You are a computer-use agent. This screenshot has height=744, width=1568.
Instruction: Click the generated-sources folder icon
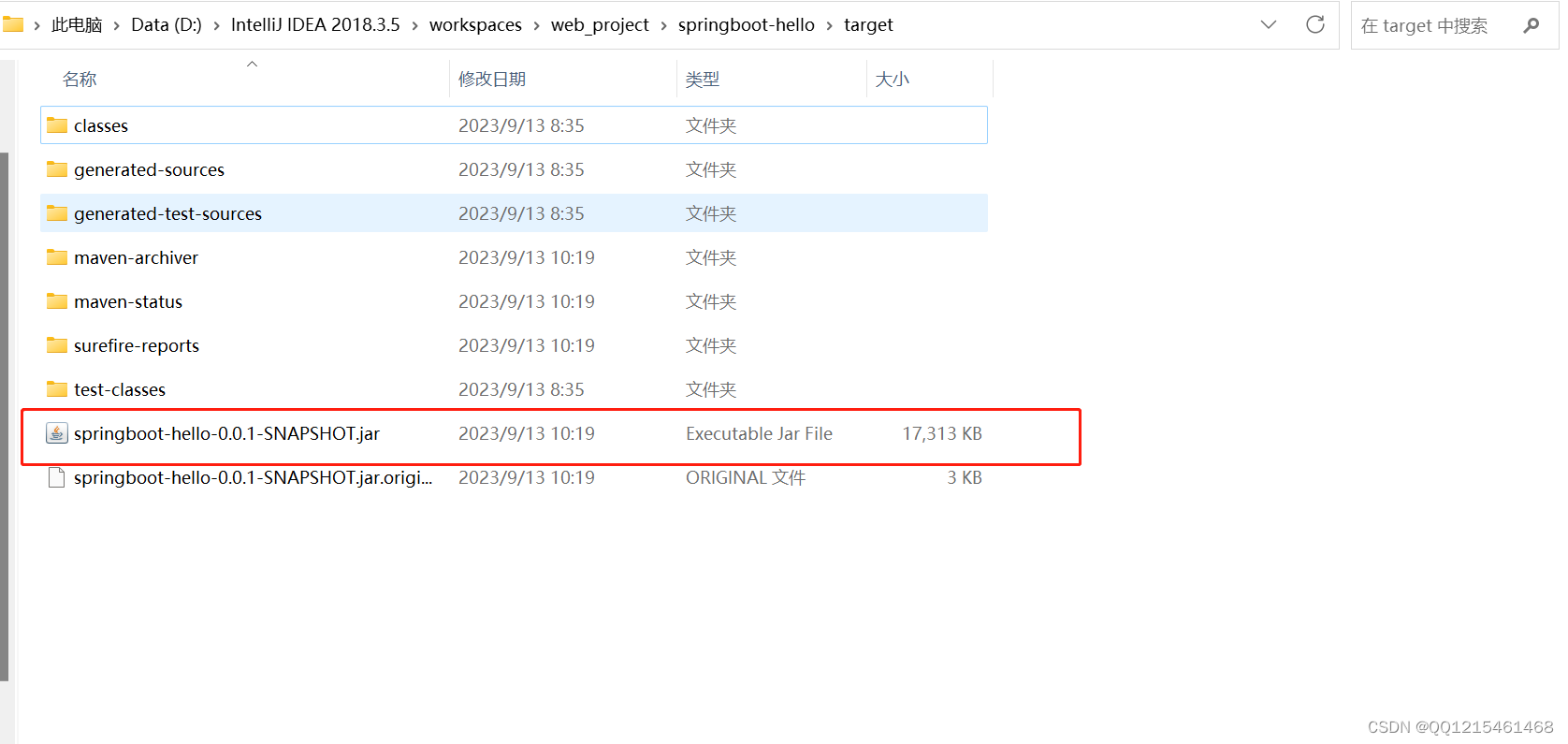coord(57,169)
